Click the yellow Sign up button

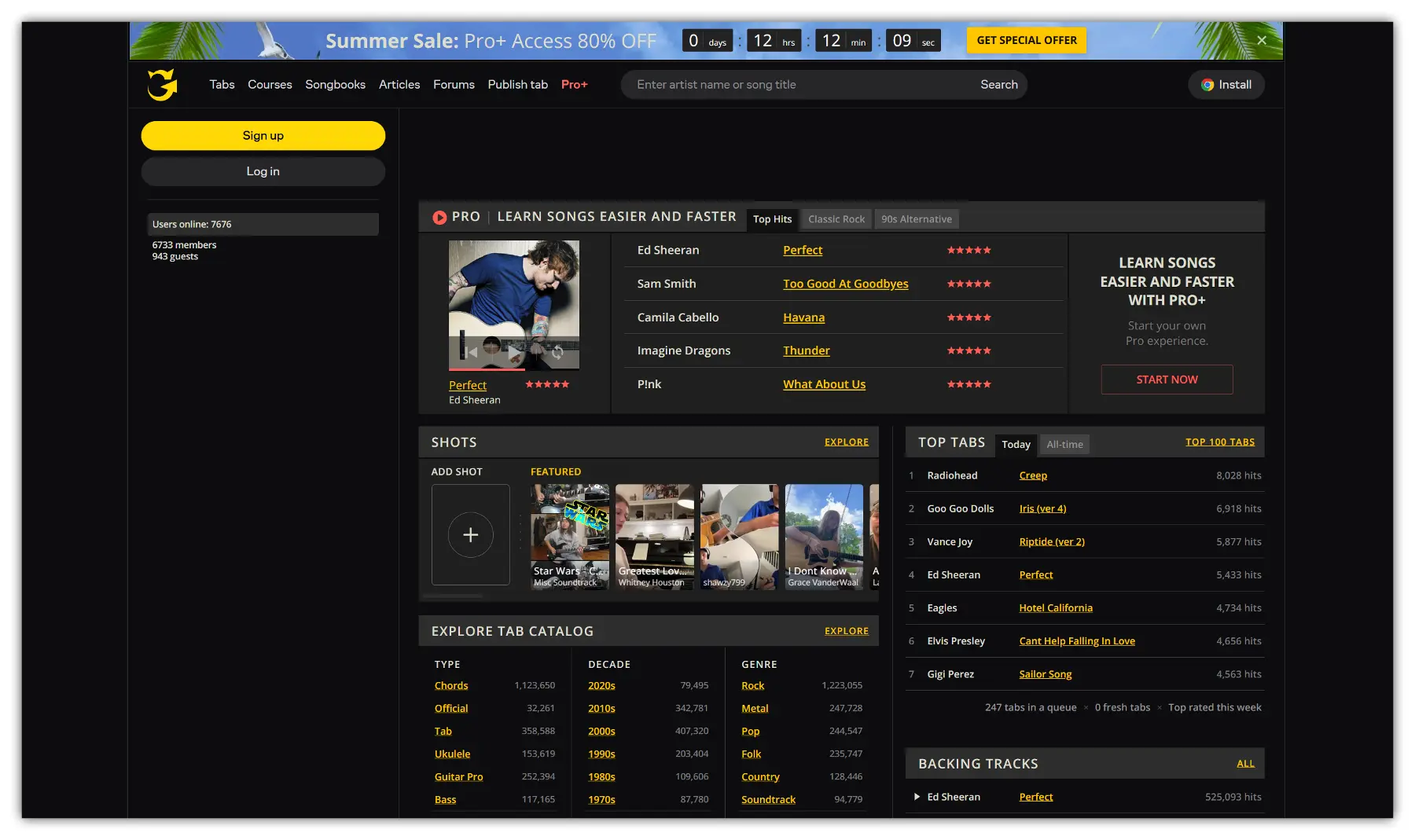(263, 135)
